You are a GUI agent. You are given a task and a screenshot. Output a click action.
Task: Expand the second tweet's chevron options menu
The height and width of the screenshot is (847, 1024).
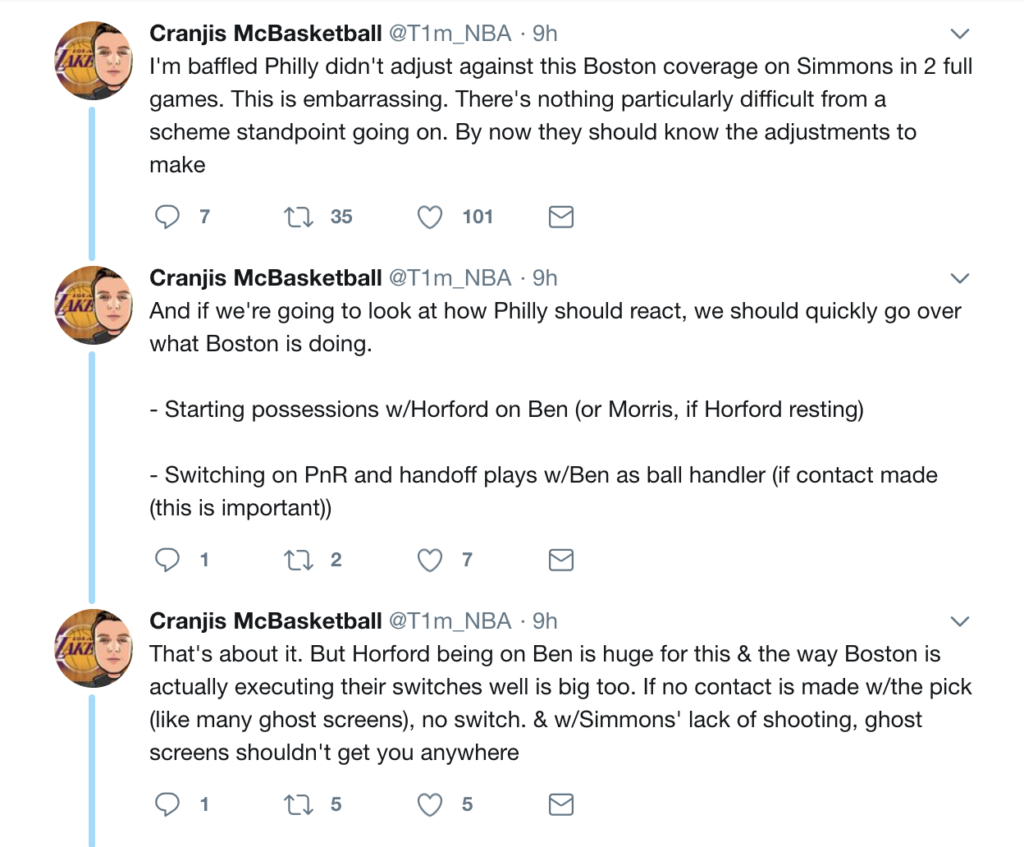[959, 278]
